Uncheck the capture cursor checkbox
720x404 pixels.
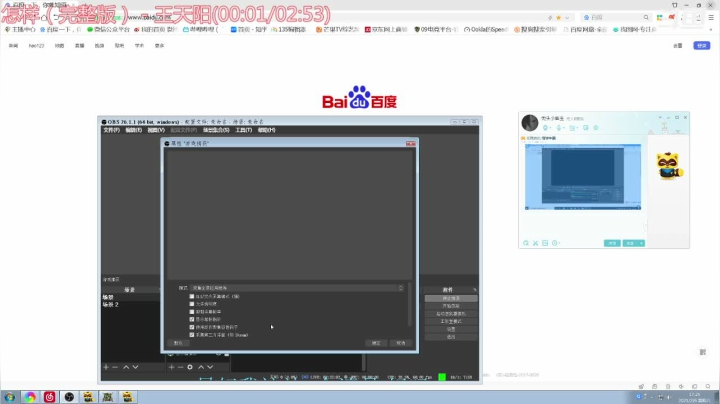click(x=192, y=319)
